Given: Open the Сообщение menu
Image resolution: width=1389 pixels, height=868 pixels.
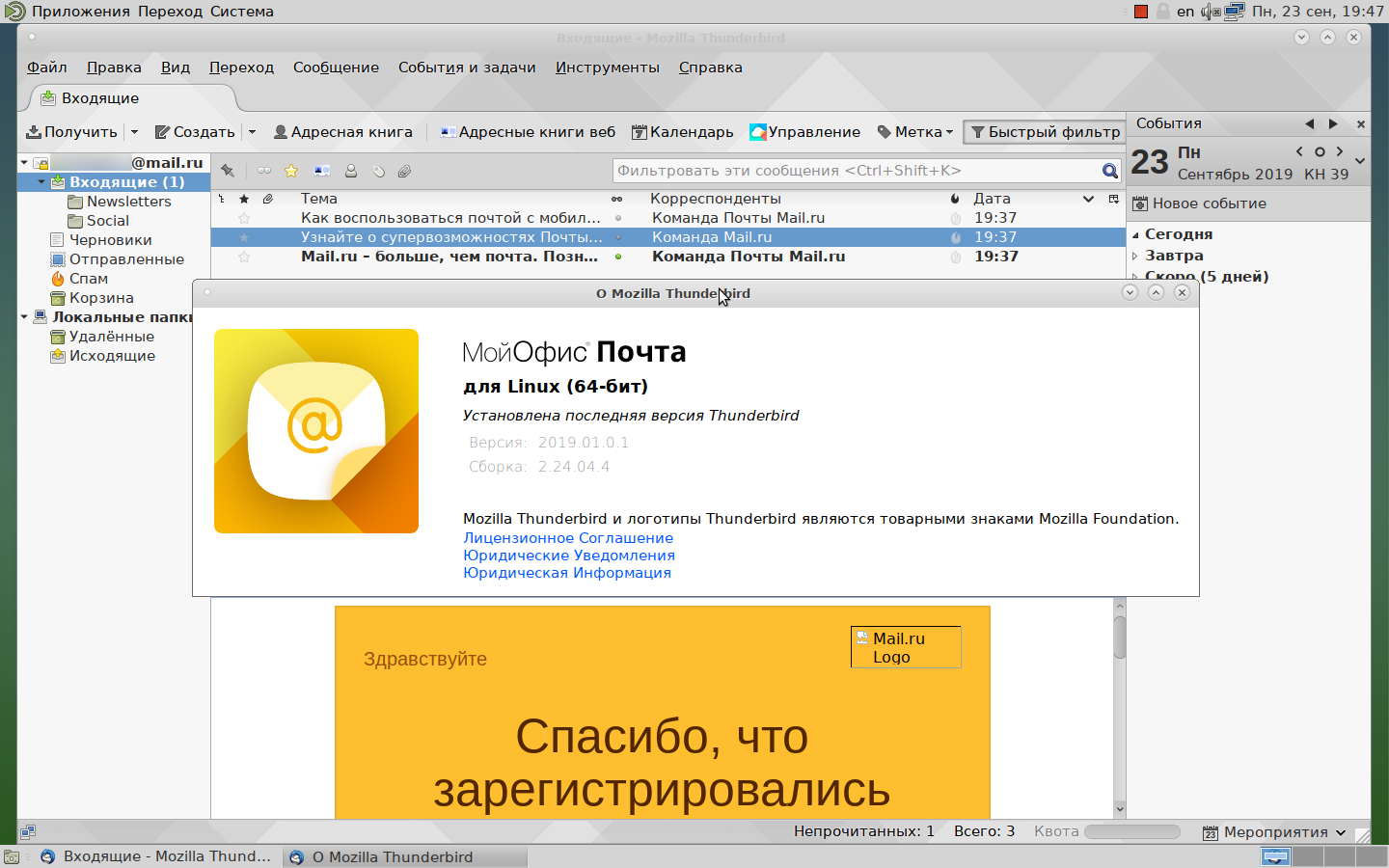Looking at the screenshot, I should pyautogui.click(x=337, y=68).
